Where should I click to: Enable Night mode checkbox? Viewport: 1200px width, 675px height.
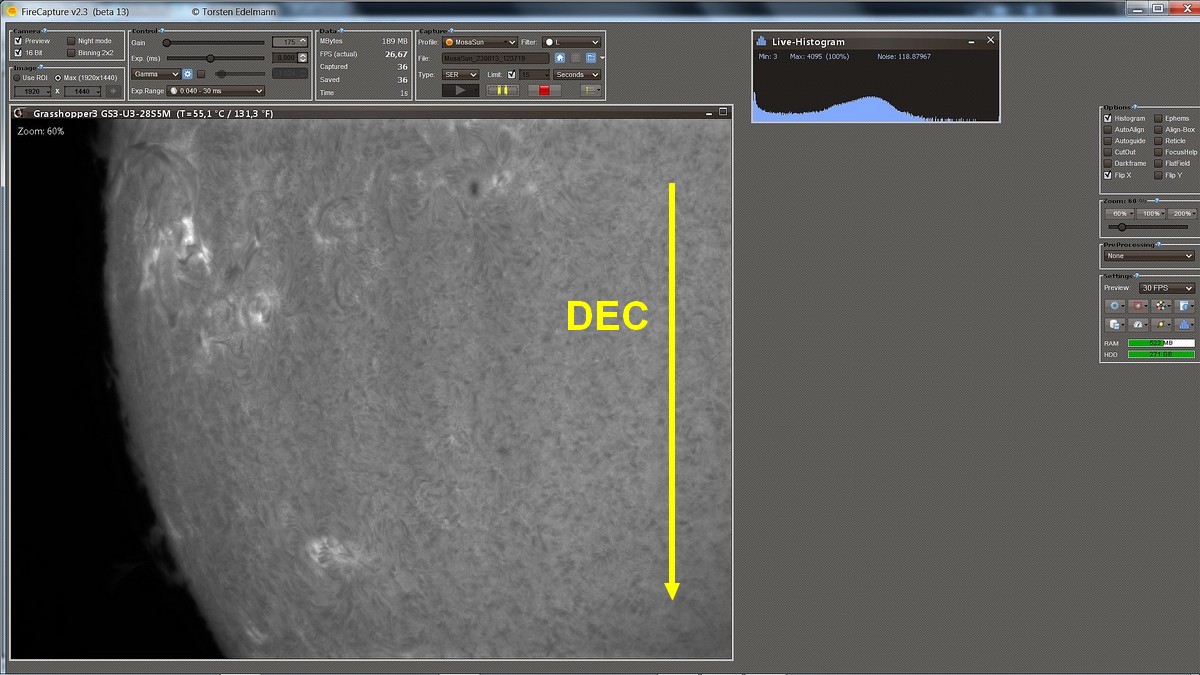coord(71,41)
